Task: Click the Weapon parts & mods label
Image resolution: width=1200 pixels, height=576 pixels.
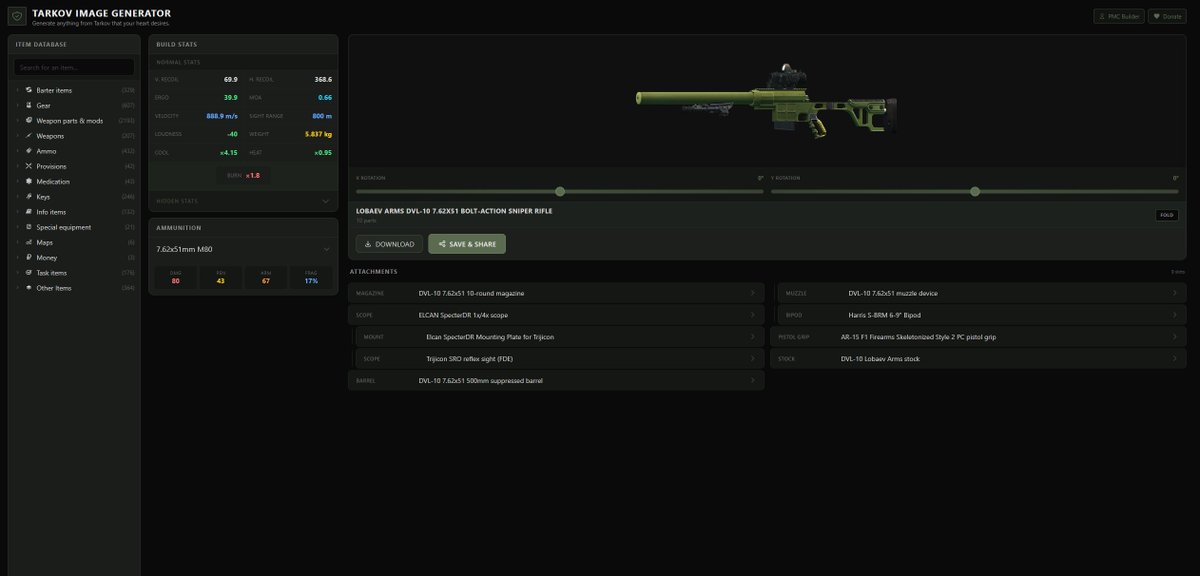Action: coord(70,120)
